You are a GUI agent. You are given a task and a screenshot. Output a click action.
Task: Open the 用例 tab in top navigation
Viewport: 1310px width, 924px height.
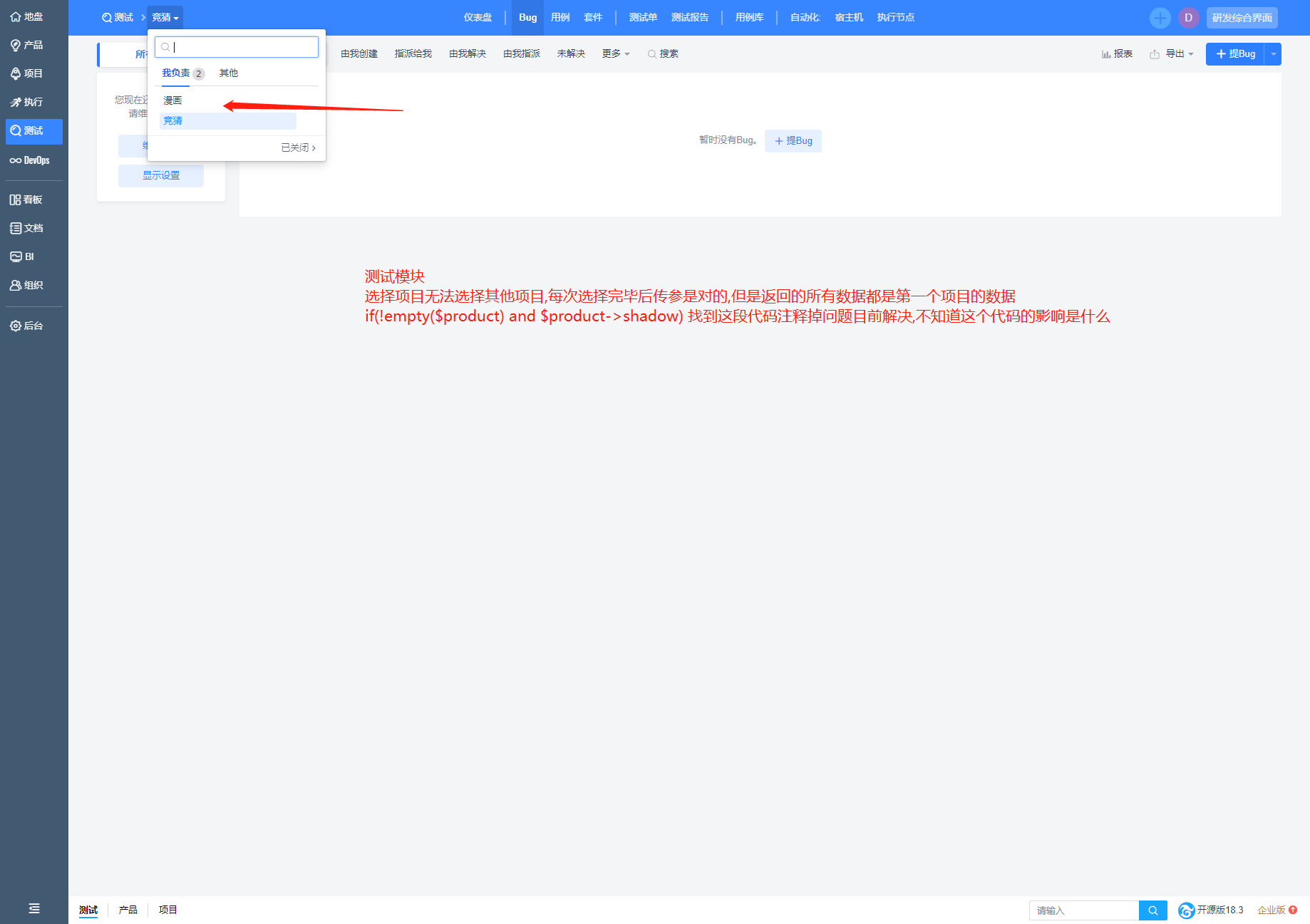click(560, 17)
